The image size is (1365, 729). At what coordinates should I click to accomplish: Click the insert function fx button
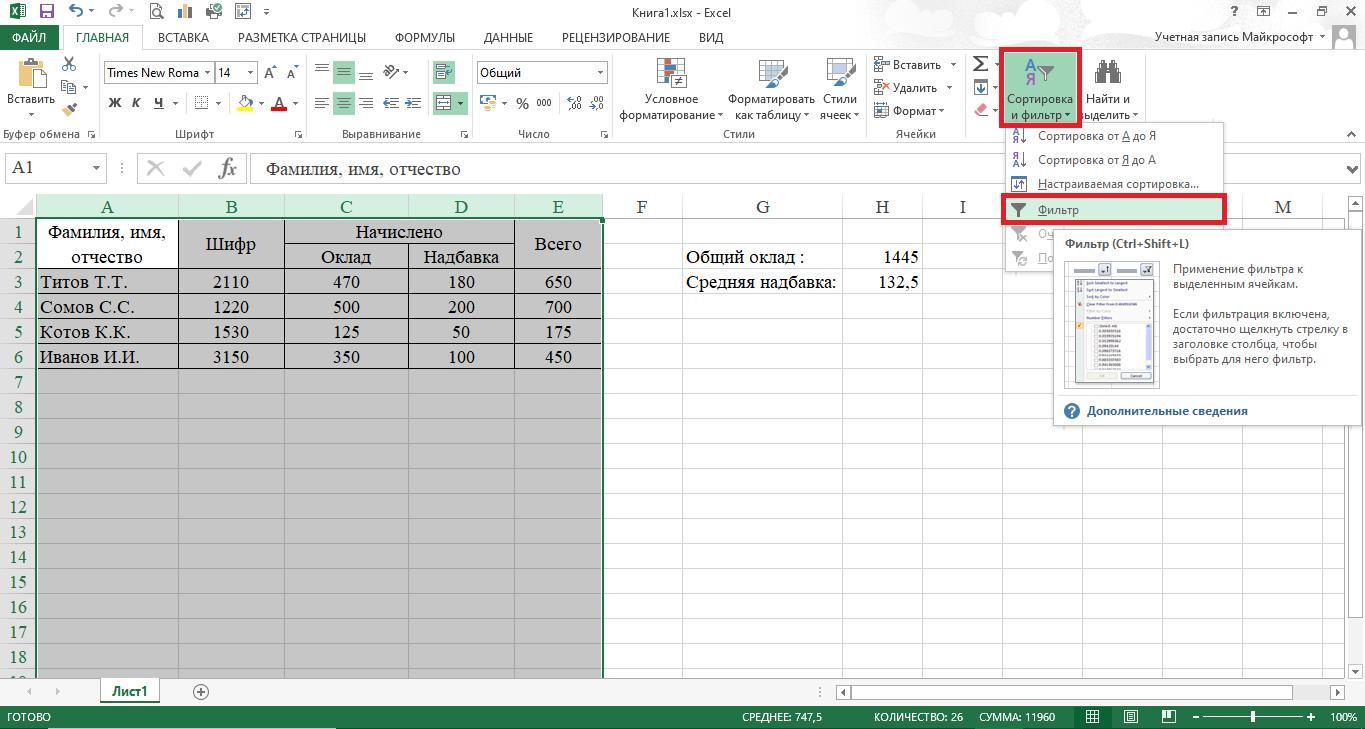pos(228,168)
